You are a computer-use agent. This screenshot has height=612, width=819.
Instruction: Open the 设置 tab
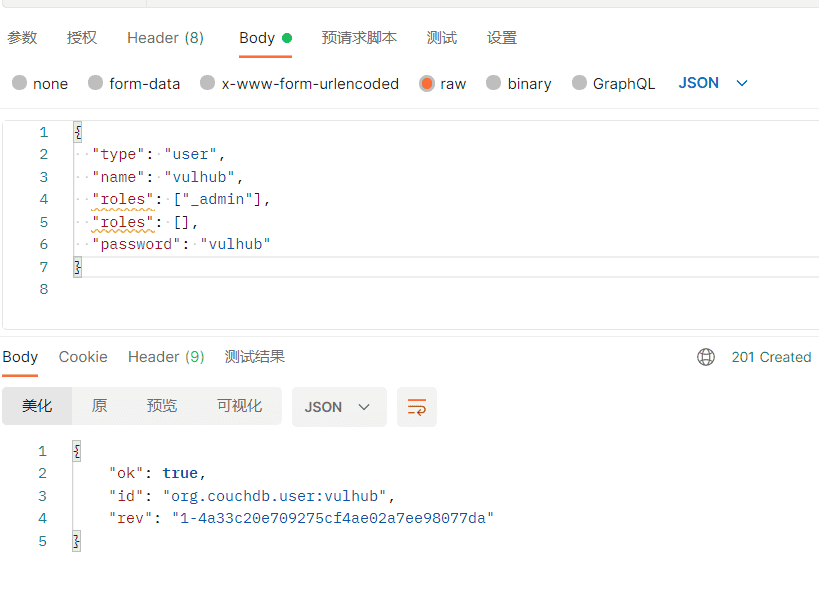point(502,38)
